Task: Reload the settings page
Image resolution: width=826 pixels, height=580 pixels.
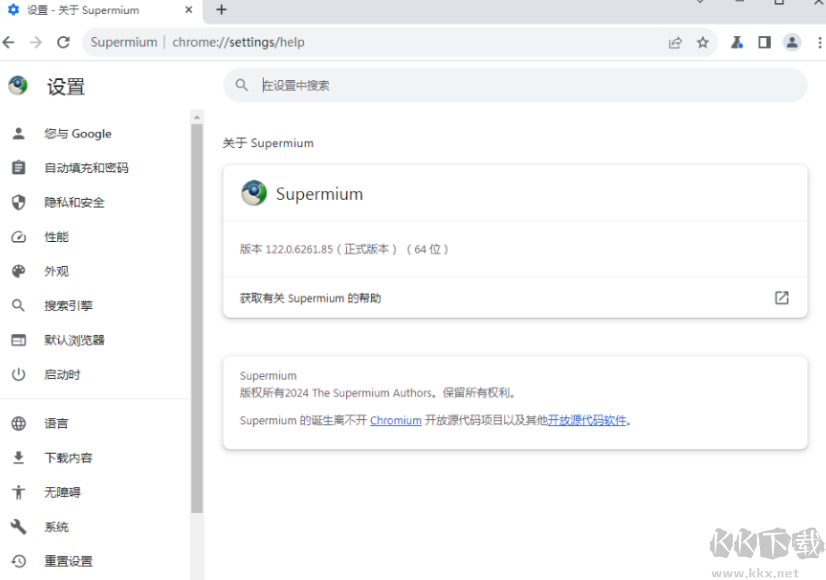Action: click(63, 42)
